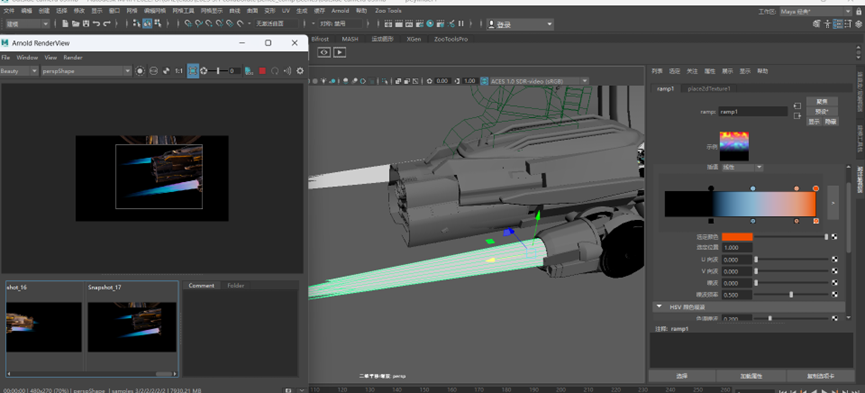The image size is (865, 393).
Task: Click the round display-channel icon beside perspShape
Action: 140,71
